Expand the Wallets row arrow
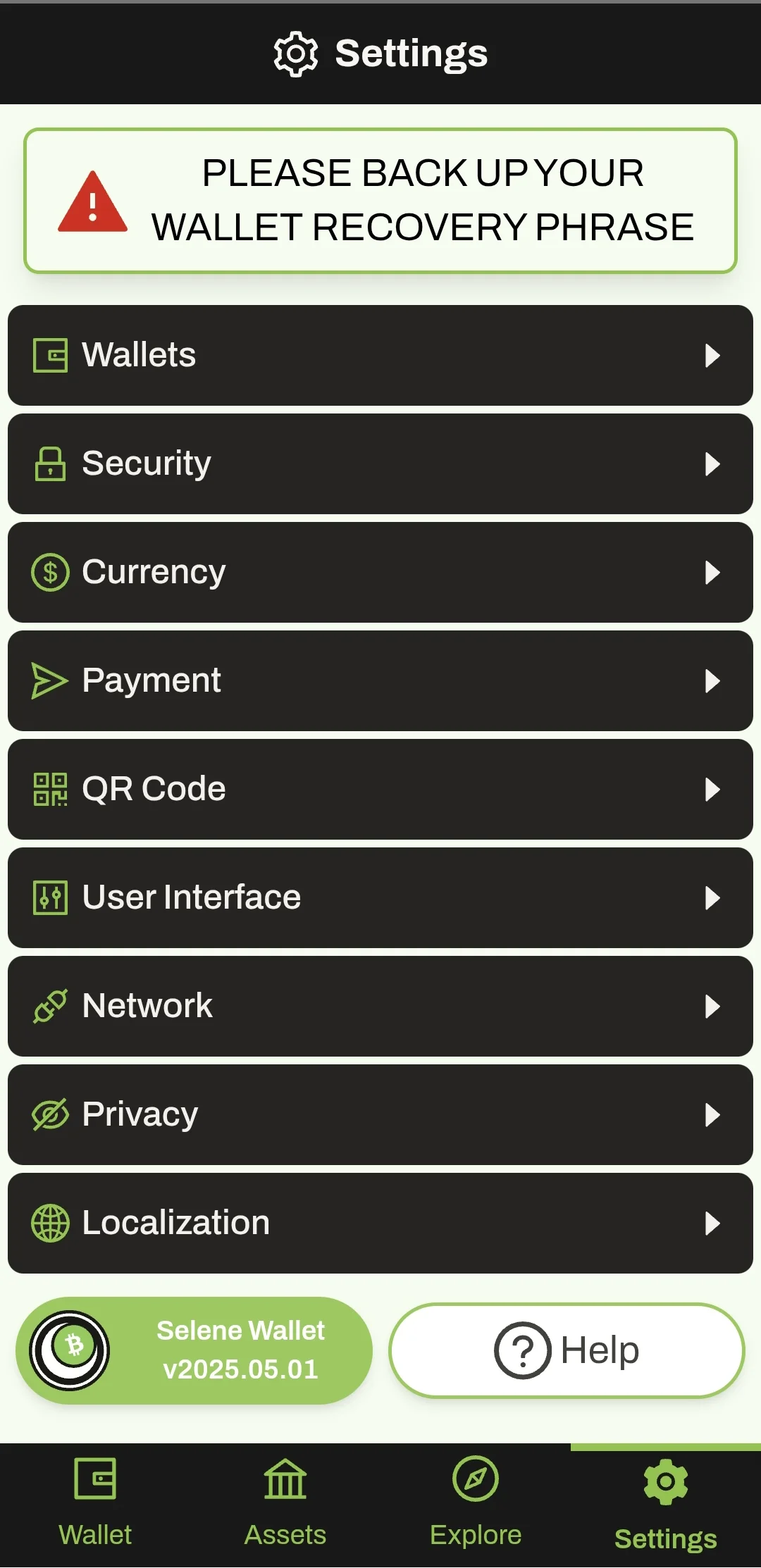This screenshot has width=761, height=1568. click(712, 355)
